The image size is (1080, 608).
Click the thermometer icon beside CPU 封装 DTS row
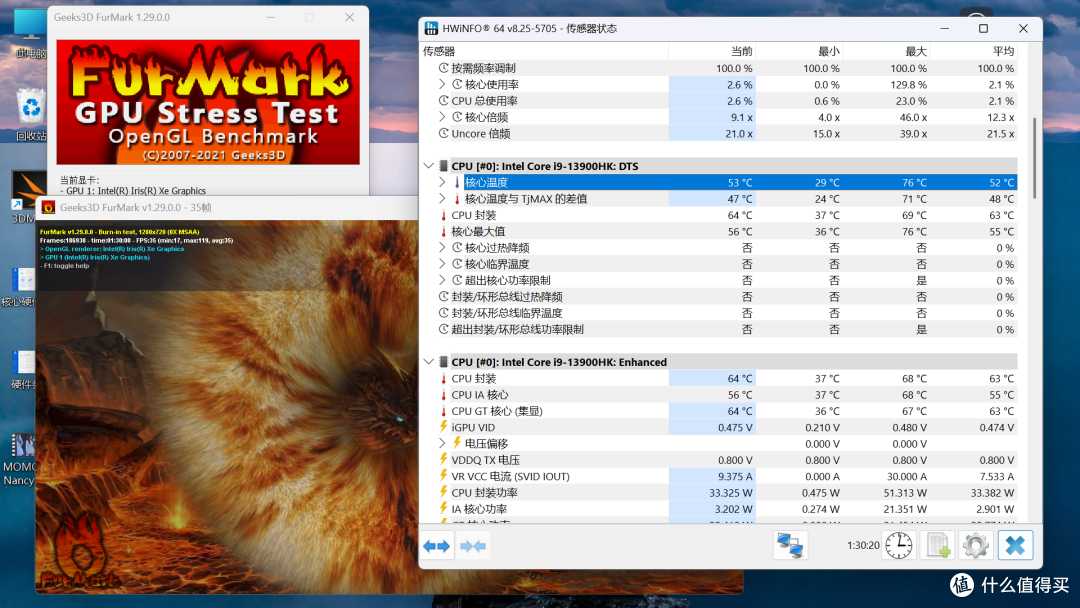444,215
